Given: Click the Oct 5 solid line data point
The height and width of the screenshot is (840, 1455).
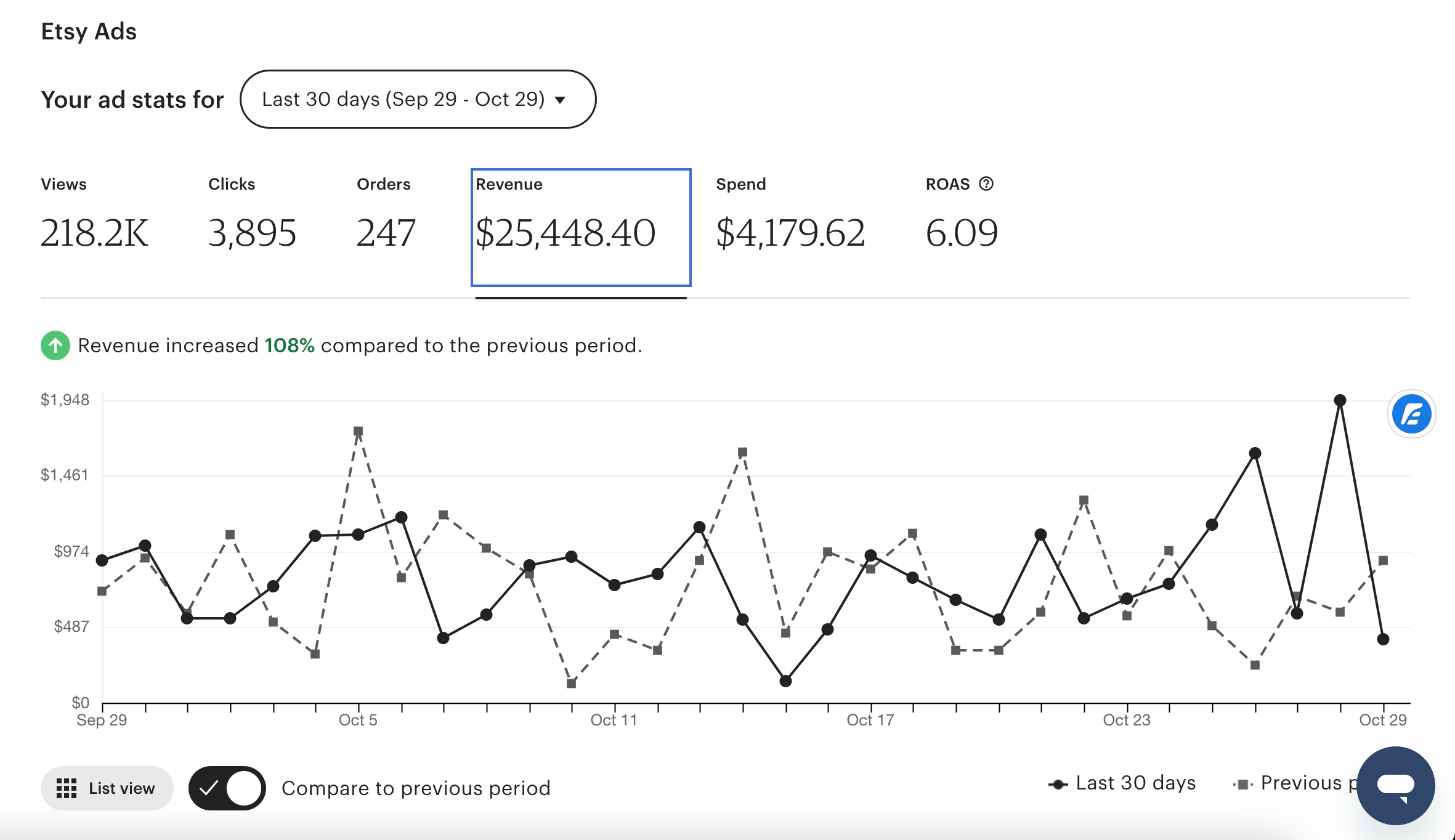Looking at the screenshot, I should [358, 535].
